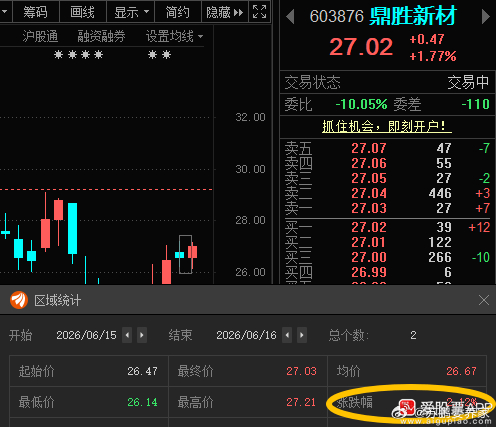Click the start date field 2026/06/15
This screenshot has width=496, height=427.
point(86,335)
